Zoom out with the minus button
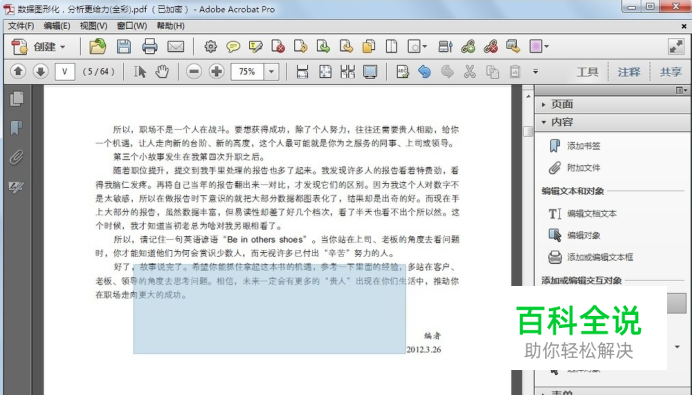 tap(194, 71)
